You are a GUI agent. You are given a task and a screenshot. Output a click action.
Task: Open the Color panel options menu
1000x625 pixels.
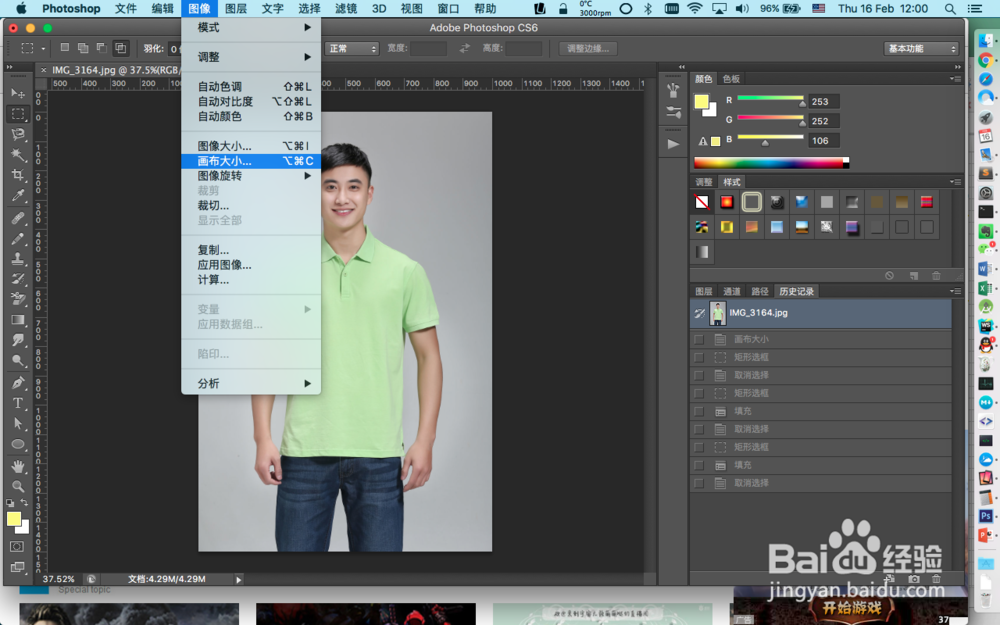point(955,79)
